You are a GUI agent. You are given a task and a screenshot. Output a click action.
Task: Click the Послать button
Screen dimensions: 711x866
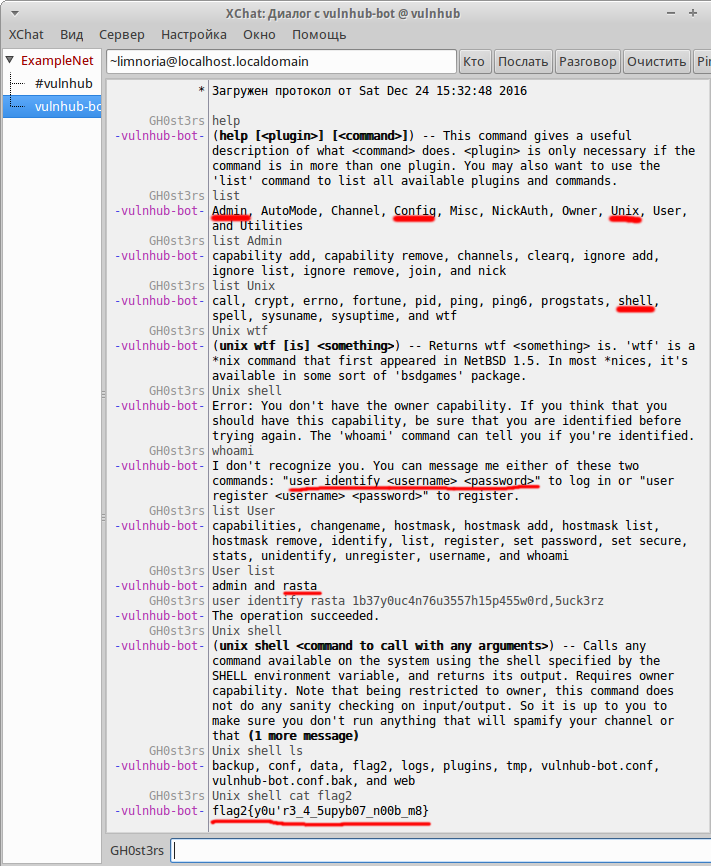[x=523, y=61]
